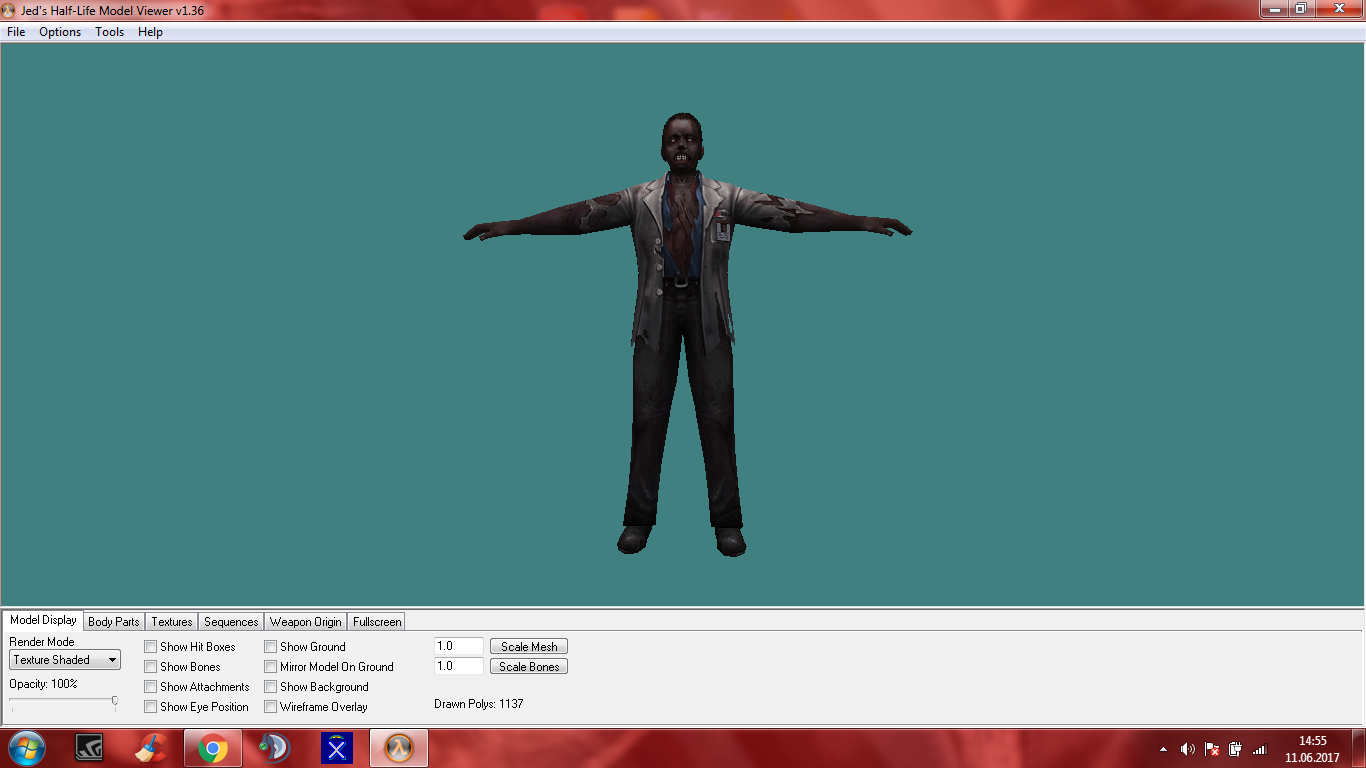Click the app icon in the title bar
The image size is (1366, 768).
coord(9,10)
